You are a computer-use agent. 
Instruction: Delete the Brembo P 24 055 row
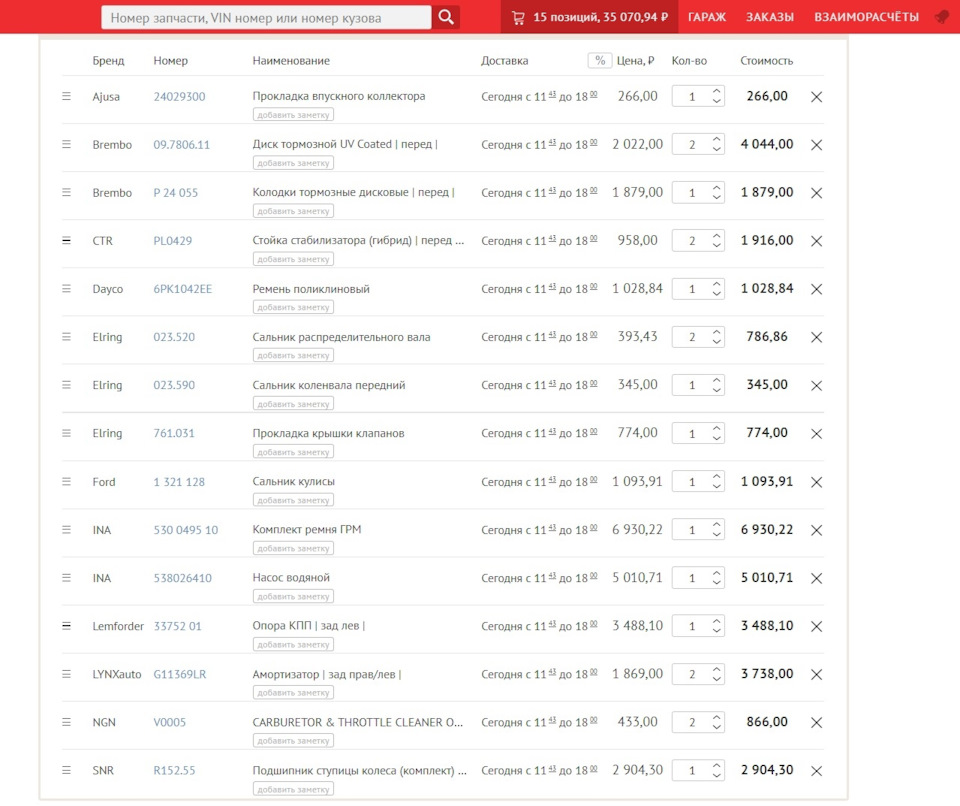816,193
